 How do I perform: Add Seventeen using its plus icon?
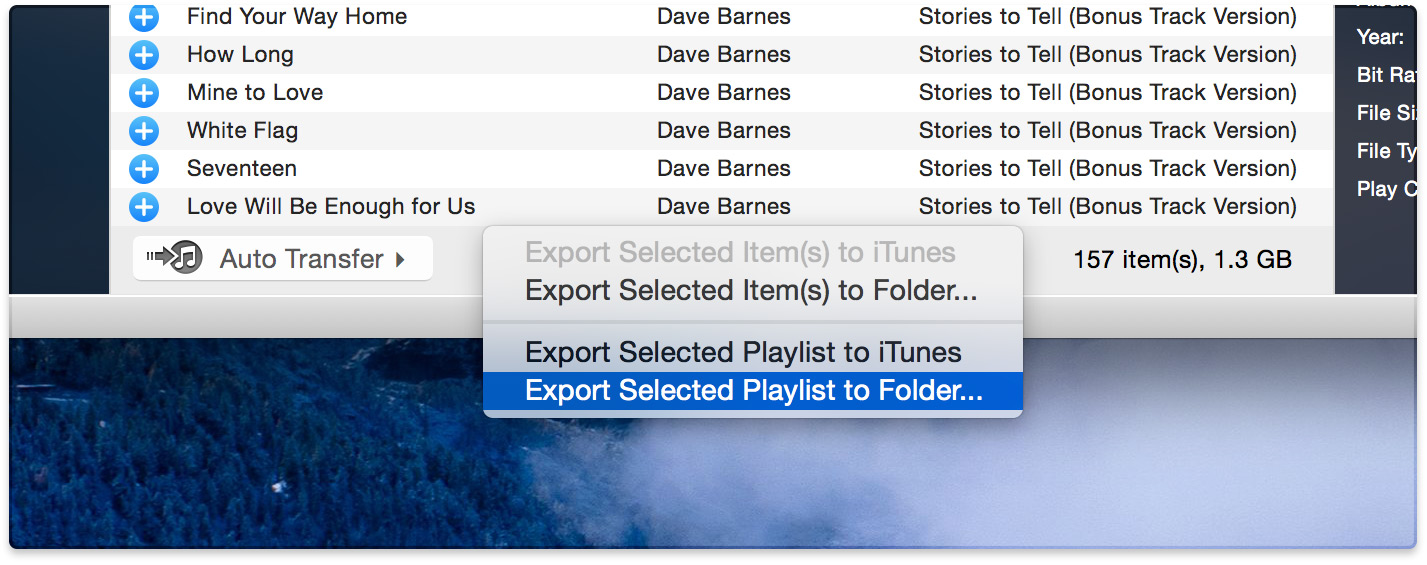pyautogui.click(x=144, y=169)
